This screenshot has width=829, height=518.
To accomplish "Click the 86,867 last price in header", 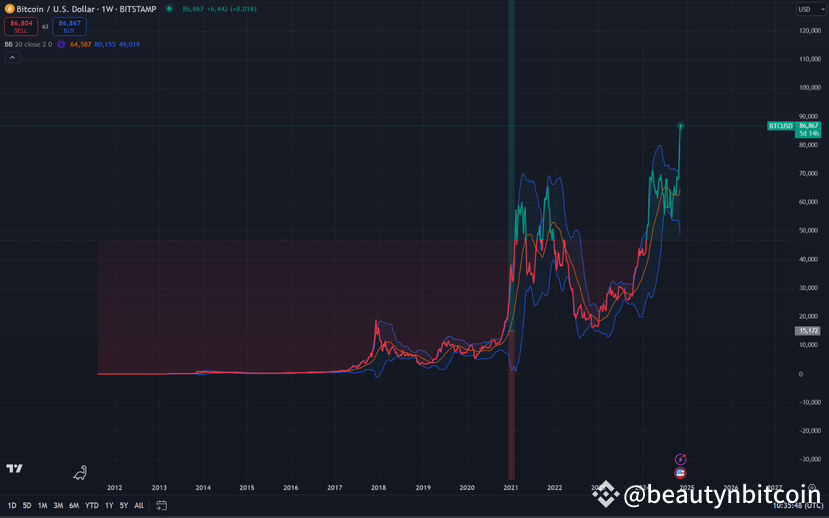I will click(x=193, y=9).
